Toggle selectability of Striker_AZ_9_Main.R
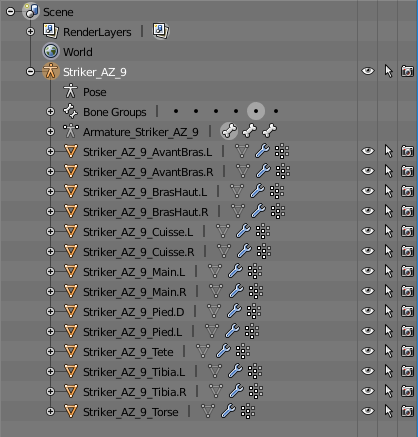This screenshot has height=437, width=418. (388, 291)
